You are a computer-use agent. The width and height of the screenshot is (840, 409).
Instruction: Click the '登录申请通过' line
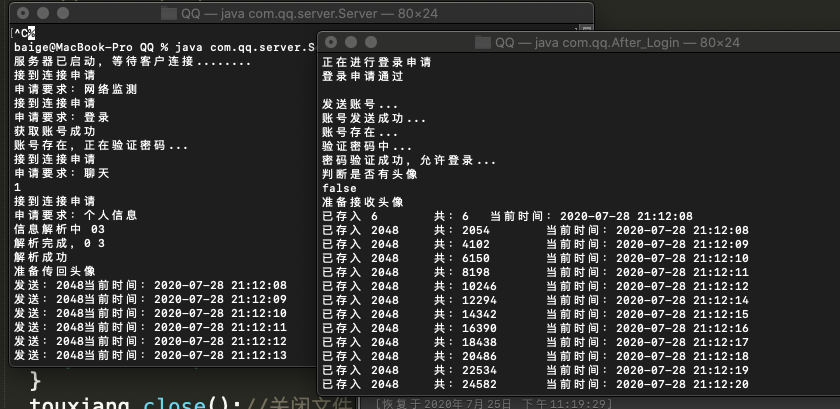[x=363, y=76]
